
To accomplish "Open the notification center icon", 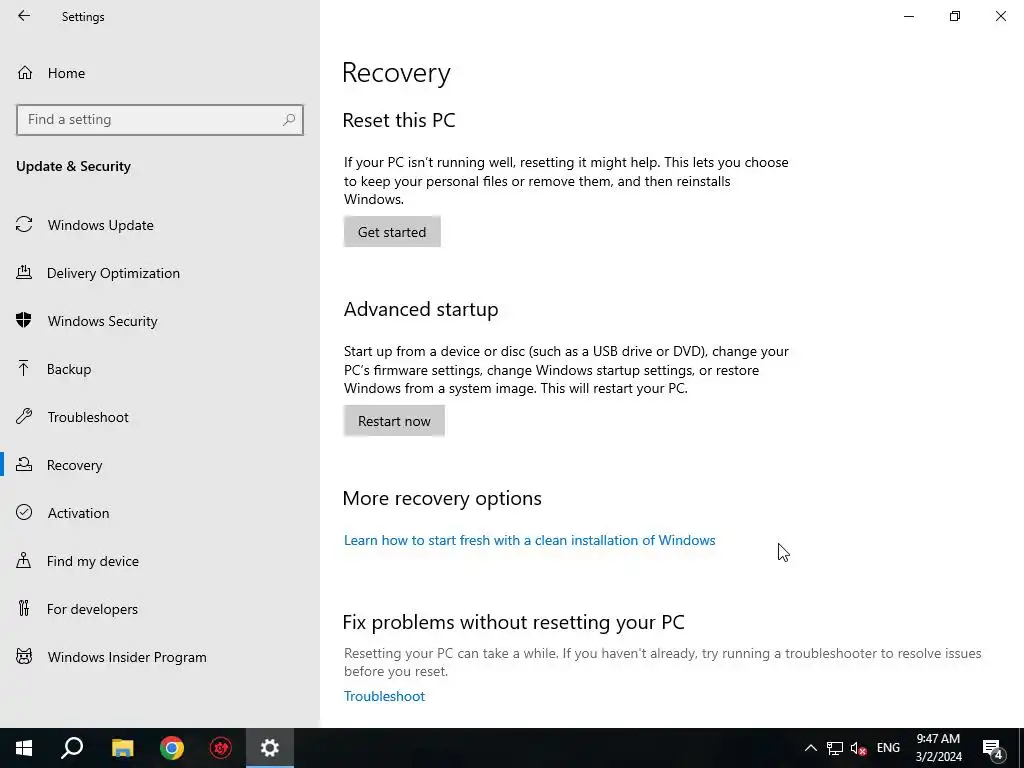I will pyautogui.click(x=993, y=749).
